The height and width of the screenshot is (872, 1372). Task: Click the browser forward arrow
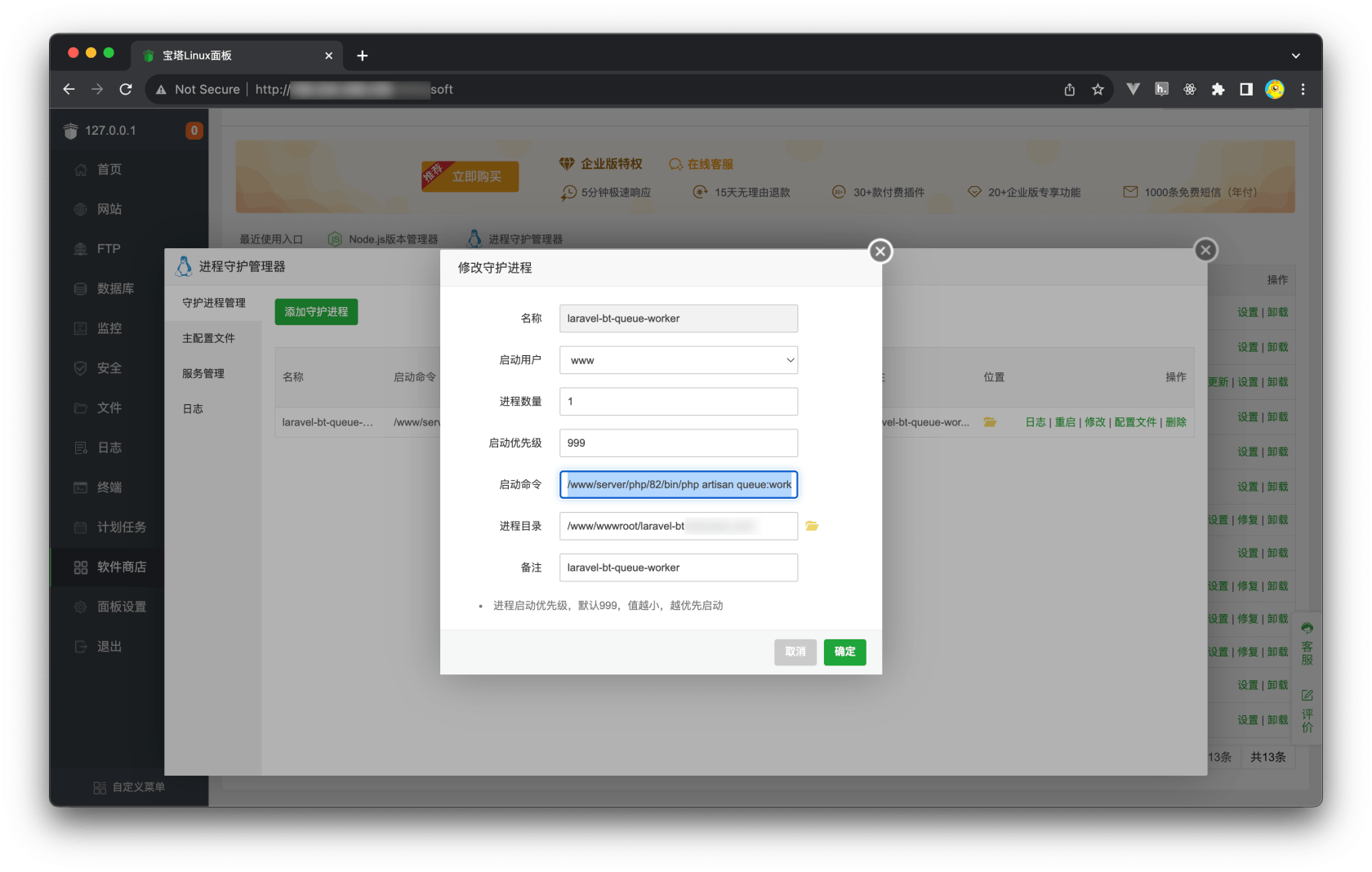(97, 89)
